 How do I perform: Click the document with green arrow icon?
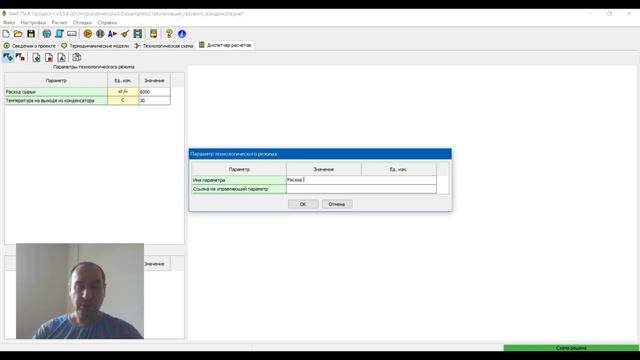[36, 58]
